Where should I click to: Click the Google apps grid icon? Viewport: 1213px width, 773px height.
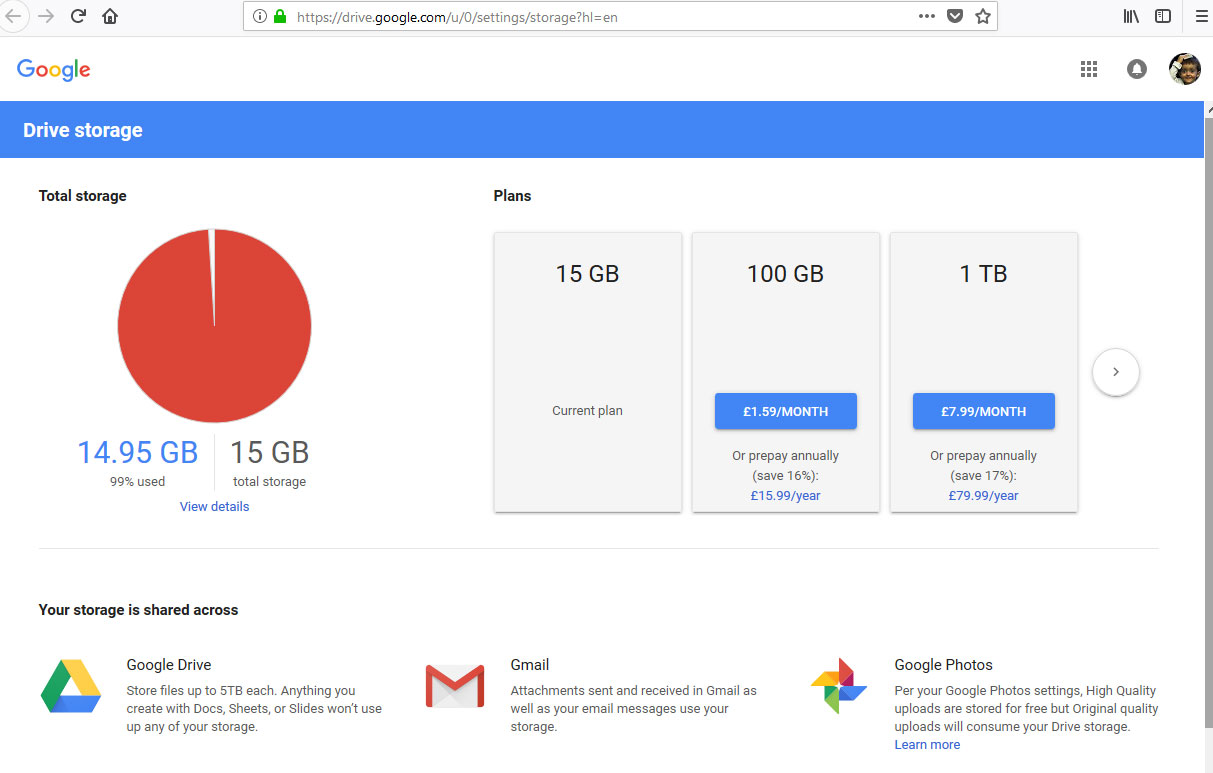tap(1089, 69)
